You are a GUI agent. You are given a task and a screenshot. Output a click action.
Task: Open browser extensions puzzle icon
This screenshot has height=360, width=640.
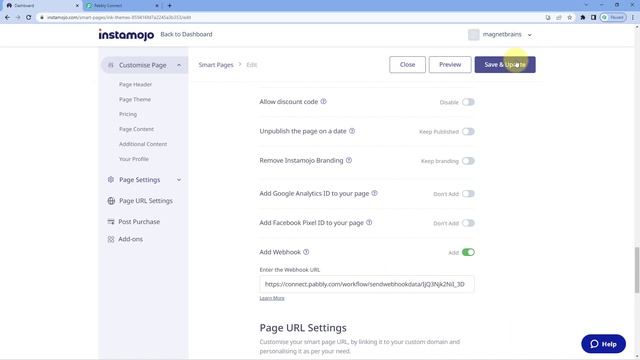[583, 18]
